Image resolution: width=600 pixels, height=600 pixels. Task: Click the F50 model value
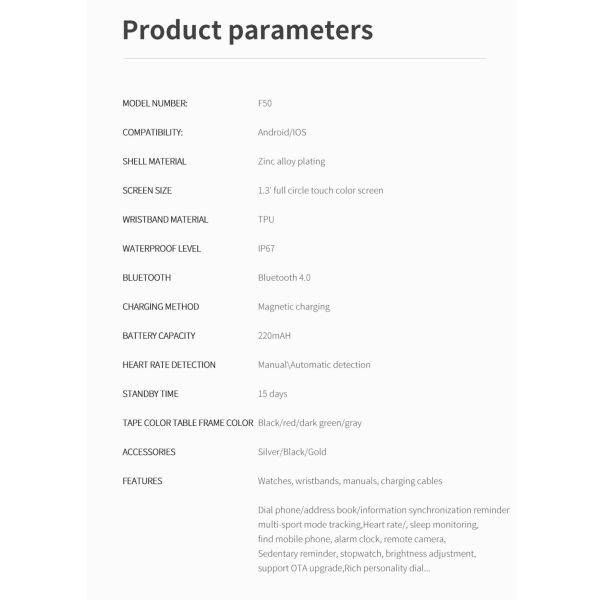point(265,103)
